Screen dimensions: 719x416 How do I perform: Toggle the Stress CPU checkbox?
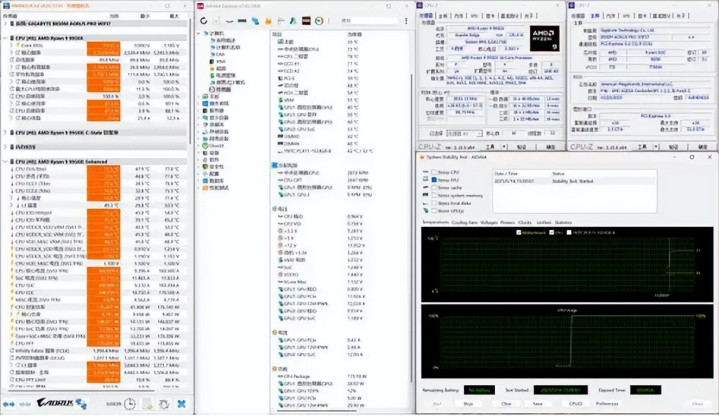[433, 172]
